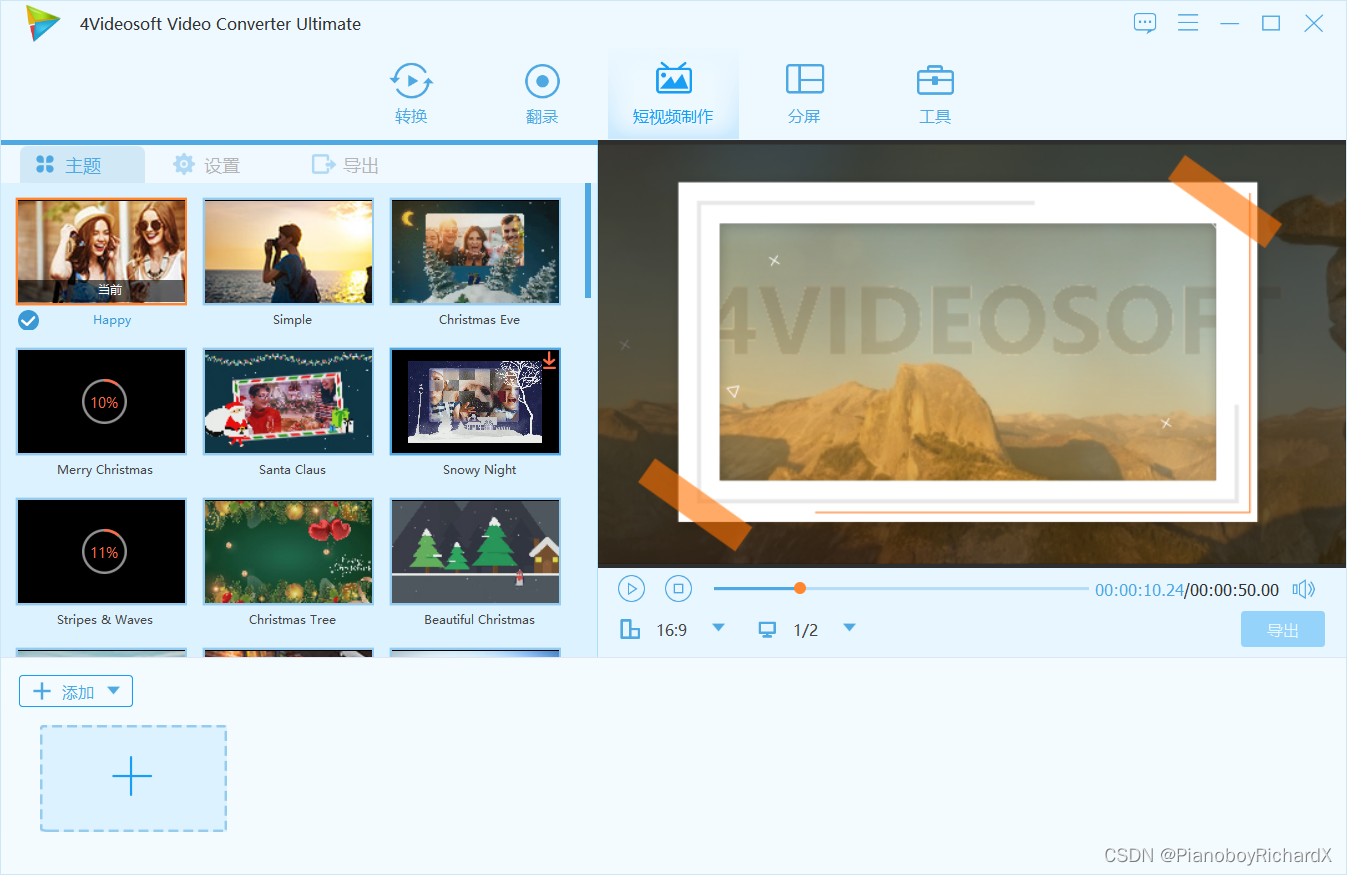The height and width of the screenshot is (875, 1347).
Task: Open the 转换 (Convert) tab
Action: 411,95
